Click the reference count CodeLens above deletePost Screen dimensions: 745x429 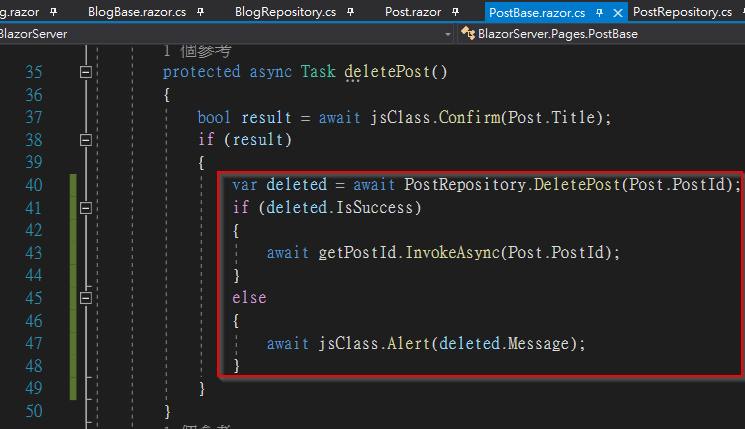coord(197,51)
